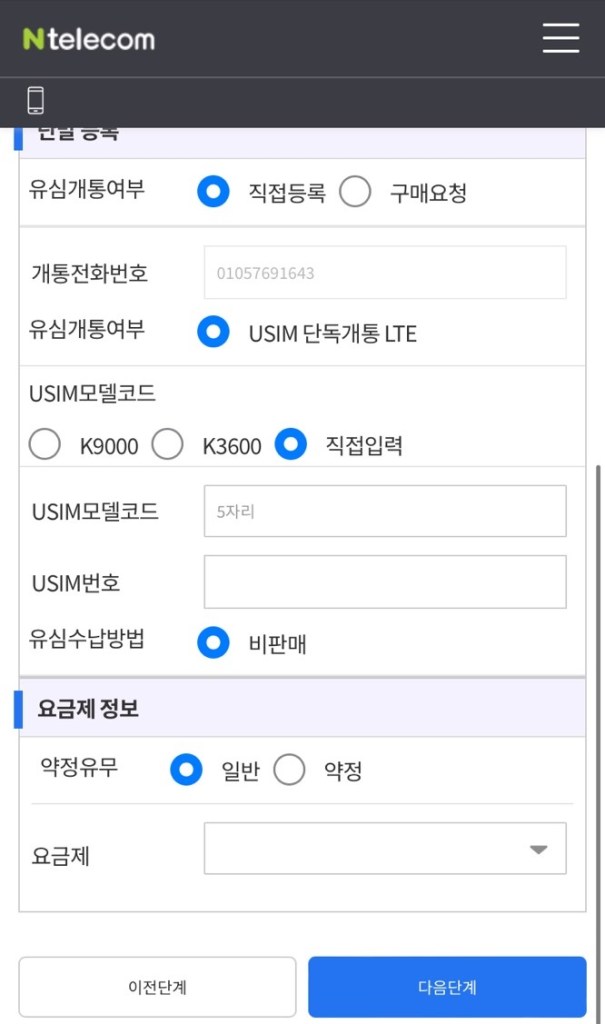
Task: Pick the K9000 USIM model
Action: 45,445
